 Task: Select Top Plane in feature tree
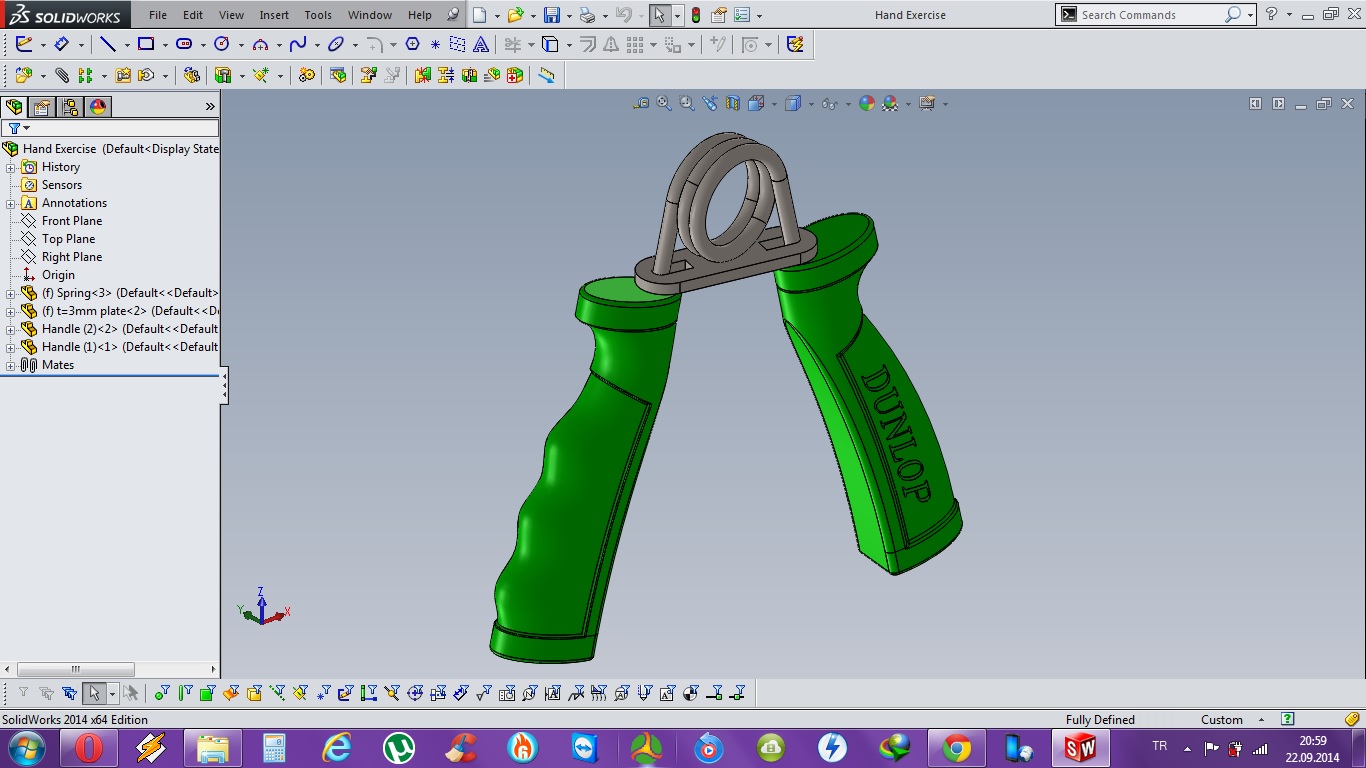pos(69,239)
